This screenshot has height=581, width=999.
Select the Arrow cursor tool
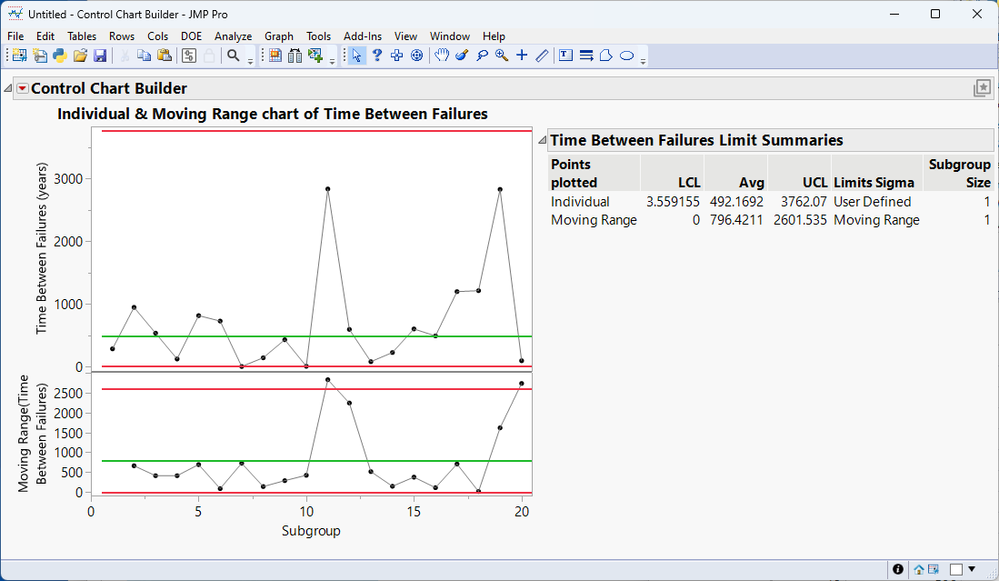(357, 55)
